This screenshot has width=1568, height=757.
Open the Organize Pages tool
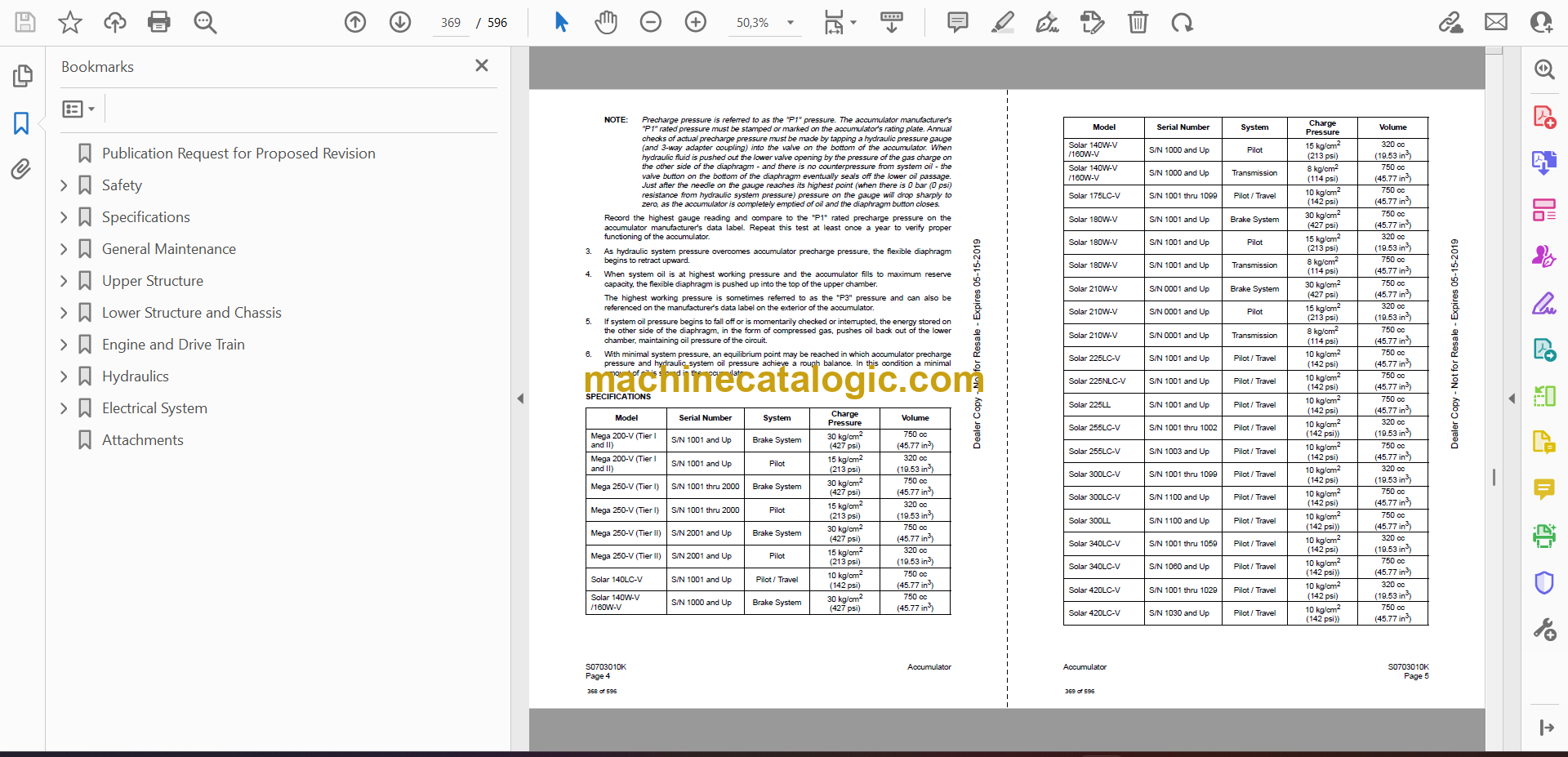click(x=1543, y=210)
